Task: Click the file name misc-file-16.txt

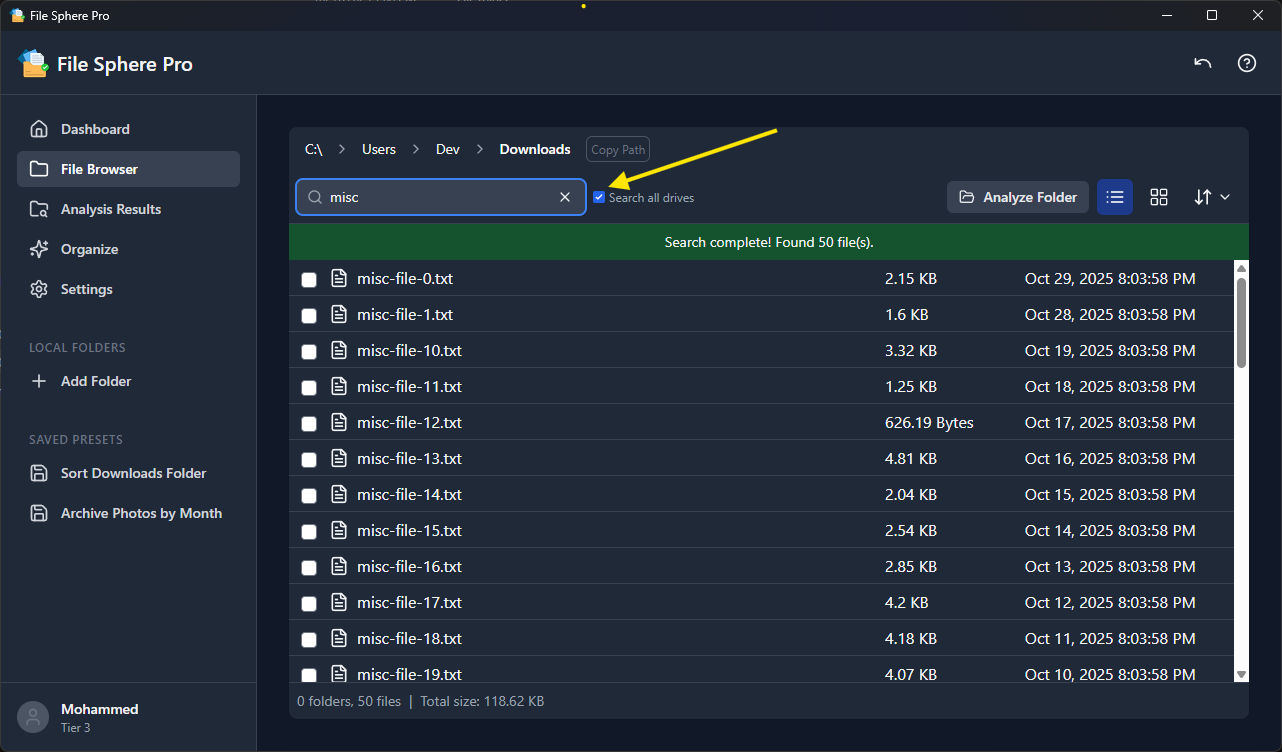Action: [409, 566]
